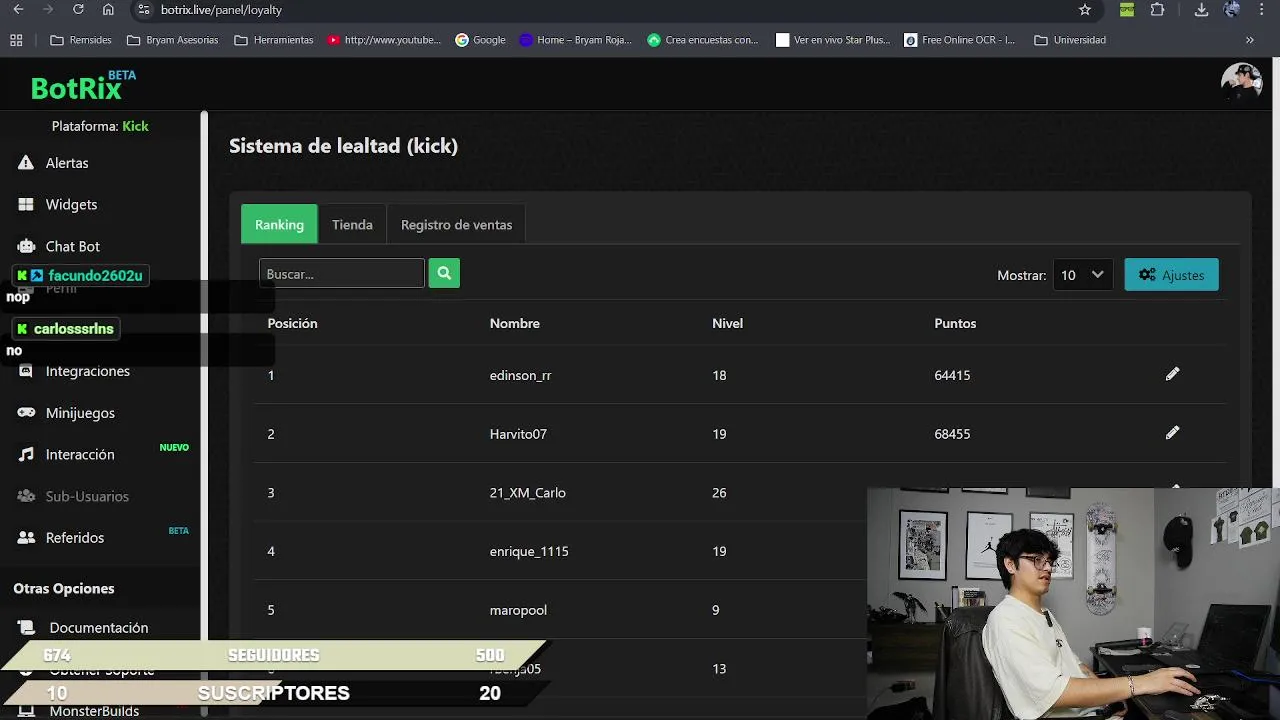The height and width of the screenshot is (720, 1280).
Task: Open the bookmarks apps grid icon
Action: tap(16, 40)
